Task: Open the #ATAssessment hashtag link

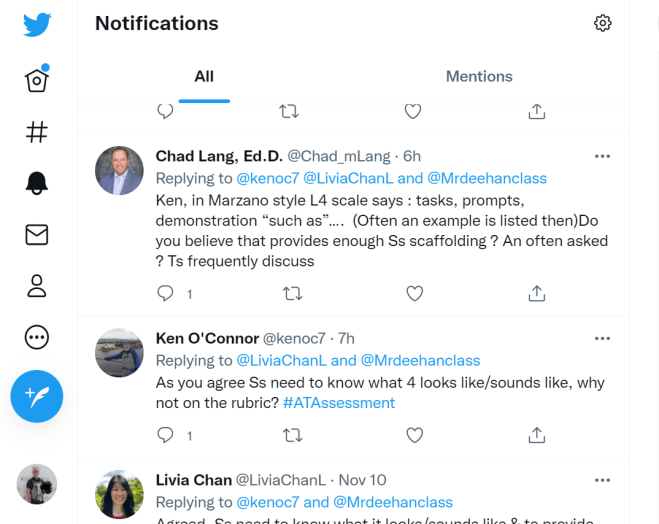Action: 339,403
